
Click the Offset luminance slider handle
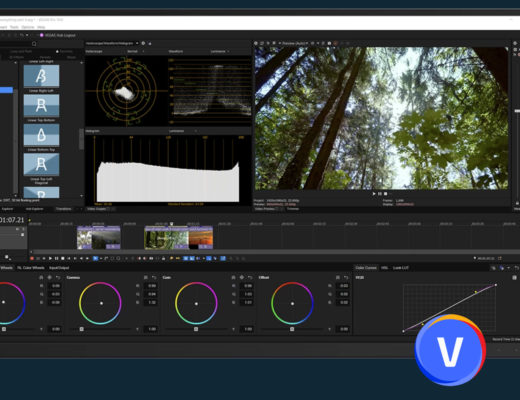pyautogui.click(x=292, y=329)
